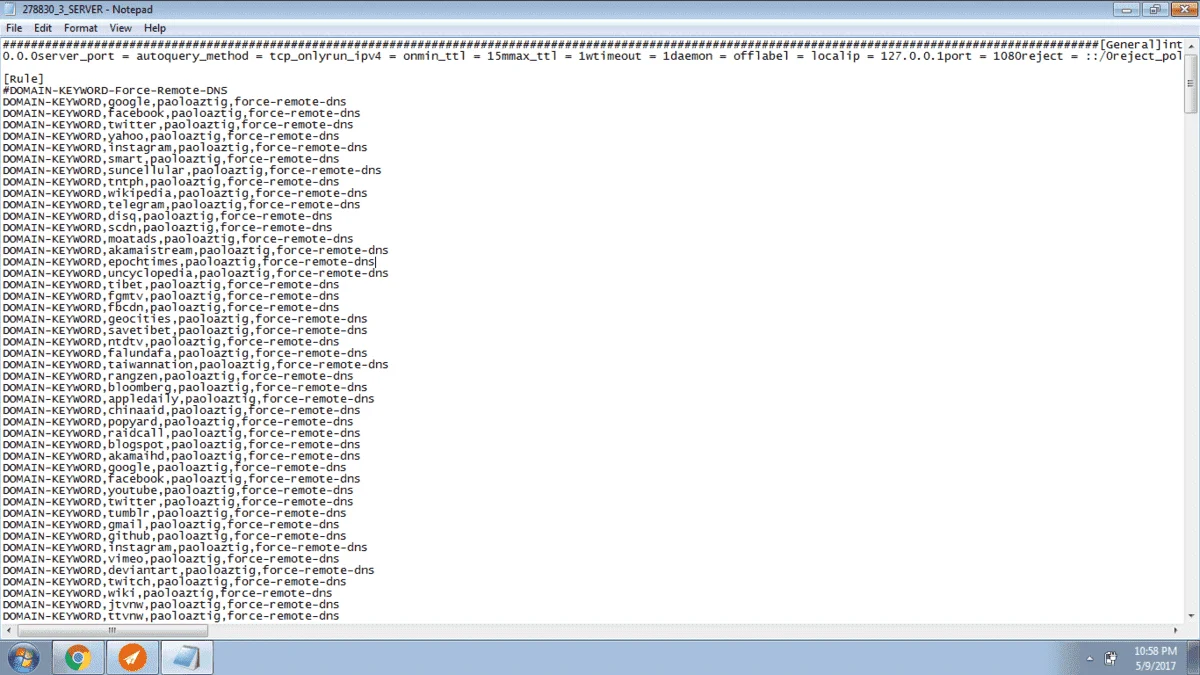Open the Format menu

(x=81, y=28)
